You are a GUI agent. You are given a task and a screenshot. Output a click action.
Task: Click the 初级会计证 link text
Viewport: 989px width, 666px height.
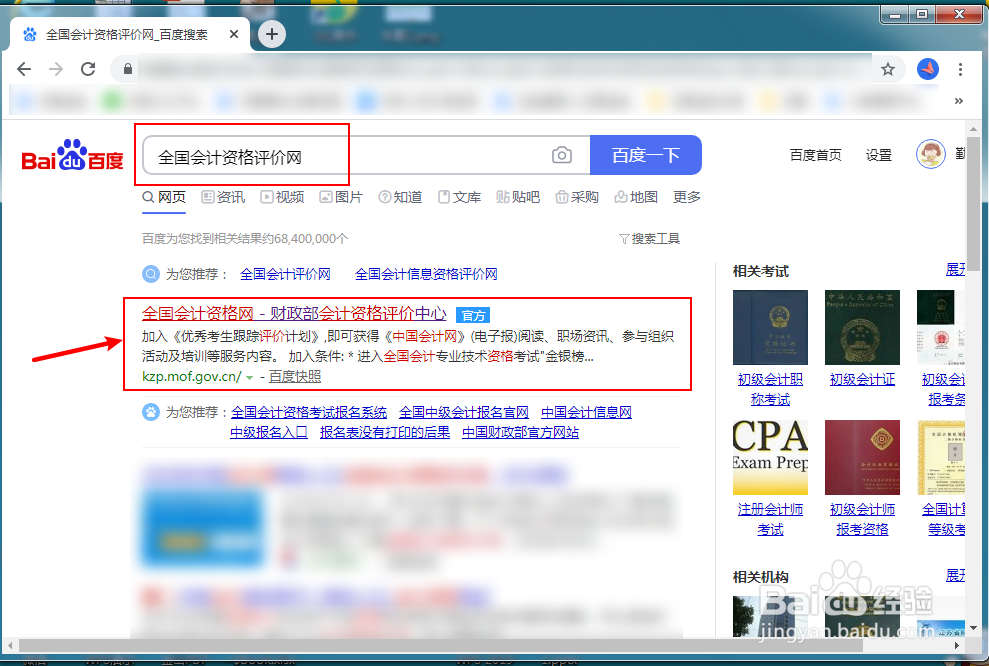click(x=862, y=380)
